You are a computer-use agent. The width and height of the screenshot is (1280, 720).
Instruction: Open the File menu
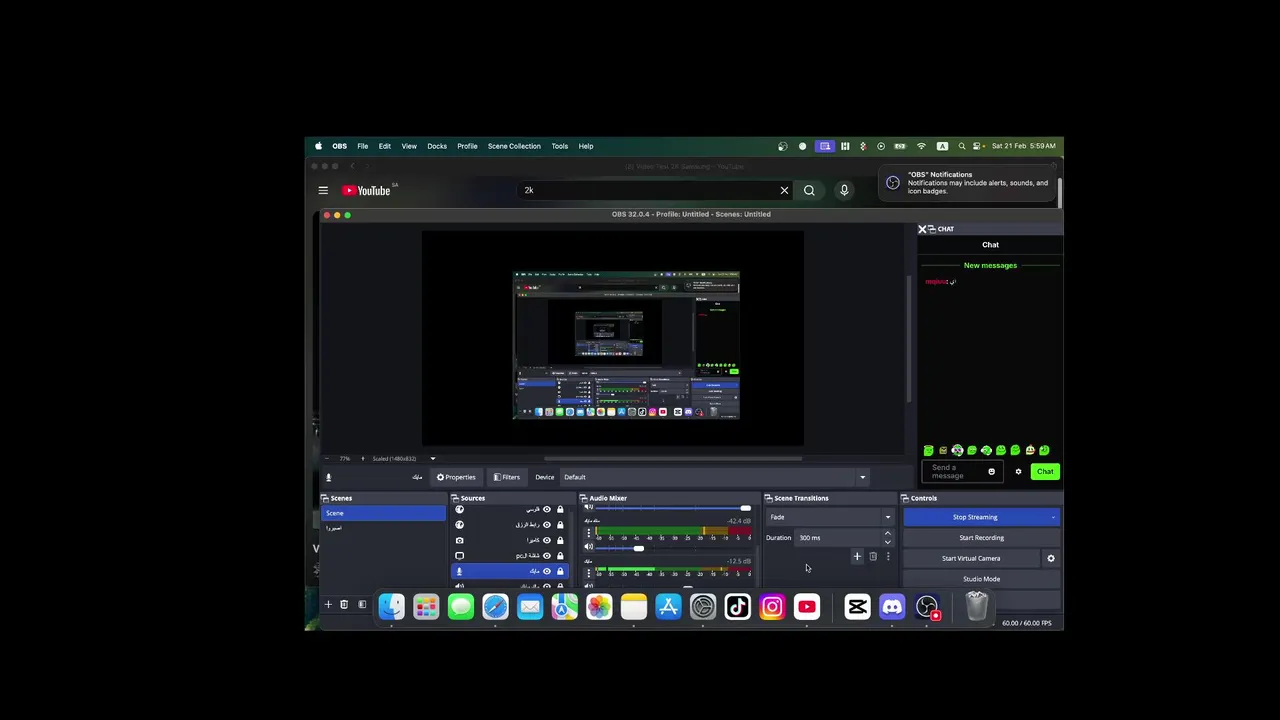coord(363,146)
